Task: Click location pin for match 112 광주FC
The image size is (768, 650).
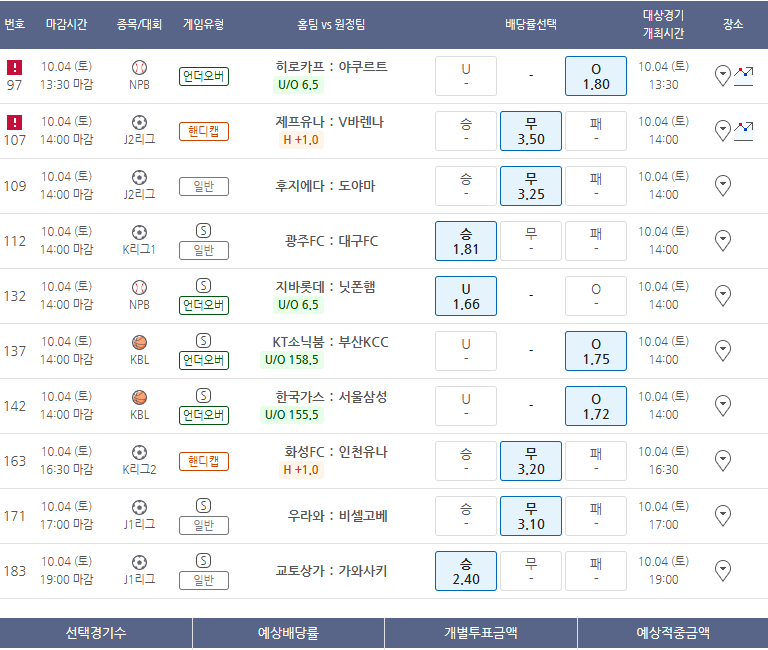Action: tap(724, 240)
